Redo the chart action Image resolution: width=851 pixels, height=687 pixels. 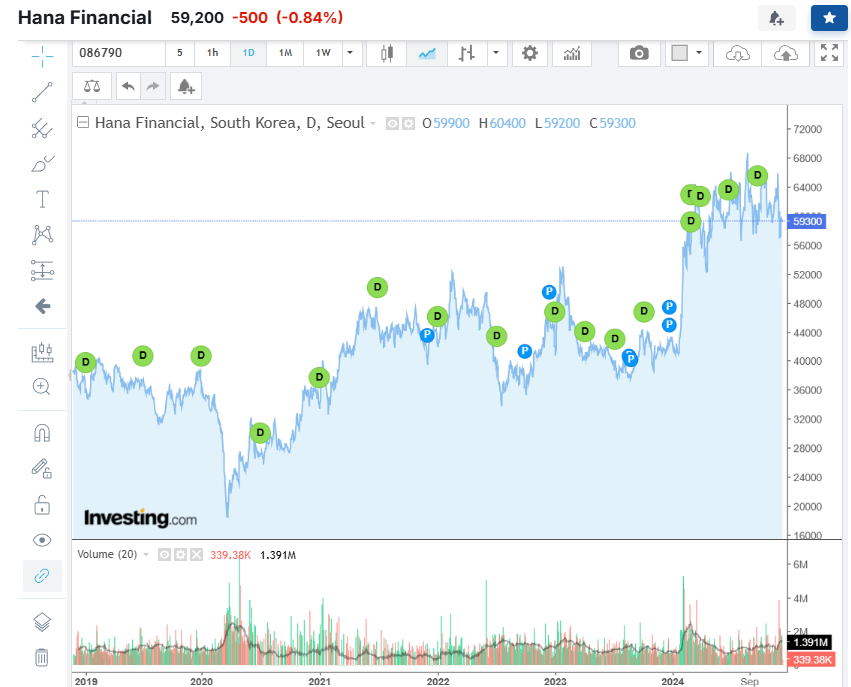click(153, 86)
